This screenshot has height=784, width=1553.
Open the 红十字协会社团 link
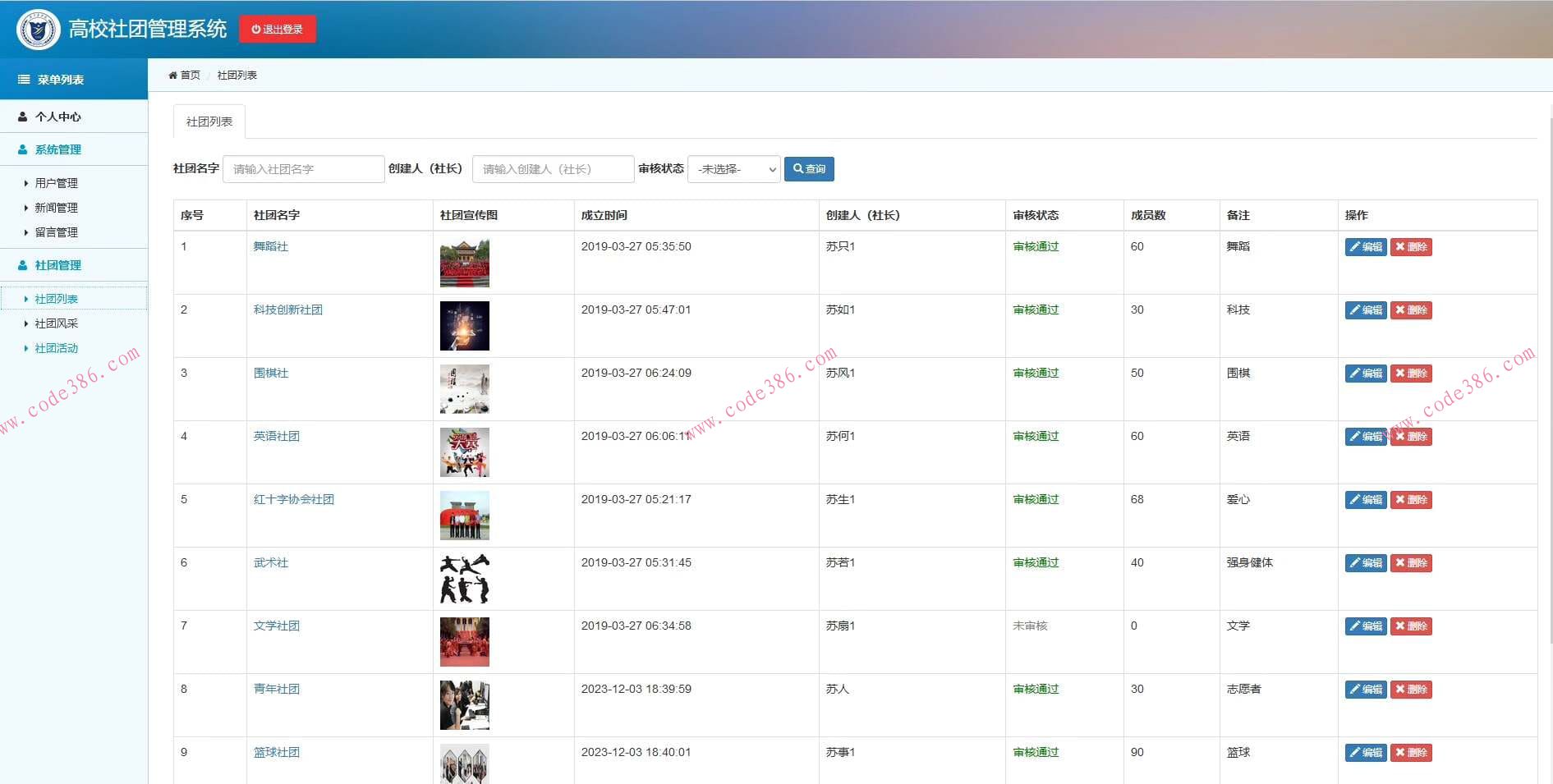pyautogui.click(x=293, y=499)
